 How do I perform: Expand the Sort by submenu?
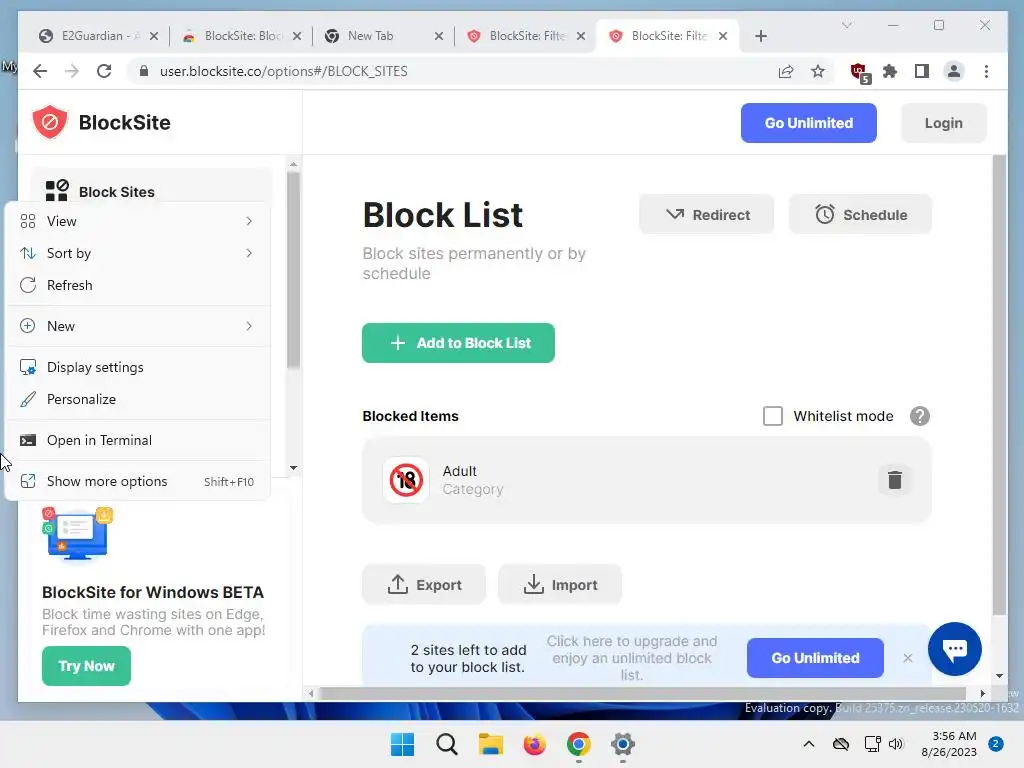click(x=138, y=253)
